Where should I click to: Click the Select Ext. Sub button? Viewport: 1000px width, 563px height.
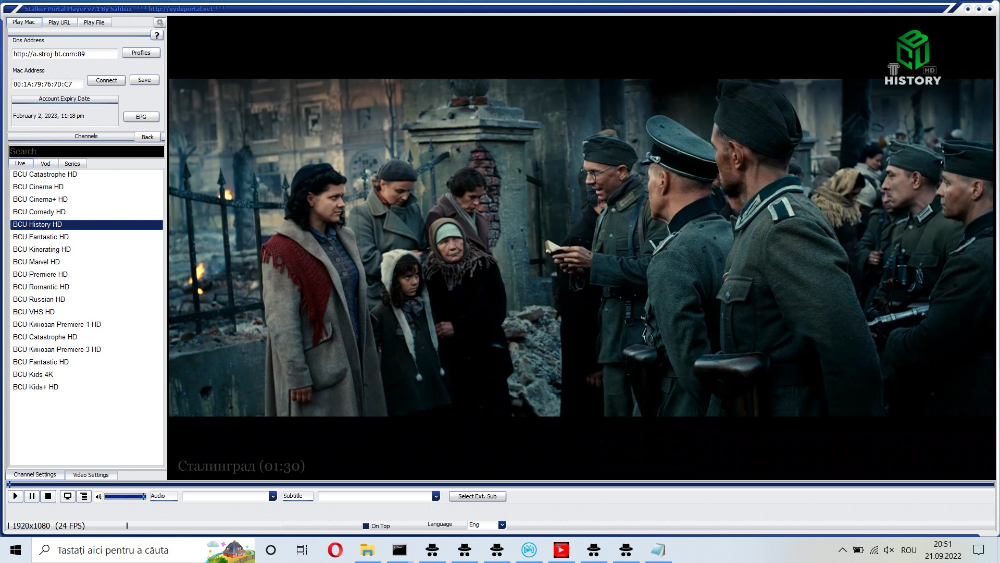(x=478, y=496)
